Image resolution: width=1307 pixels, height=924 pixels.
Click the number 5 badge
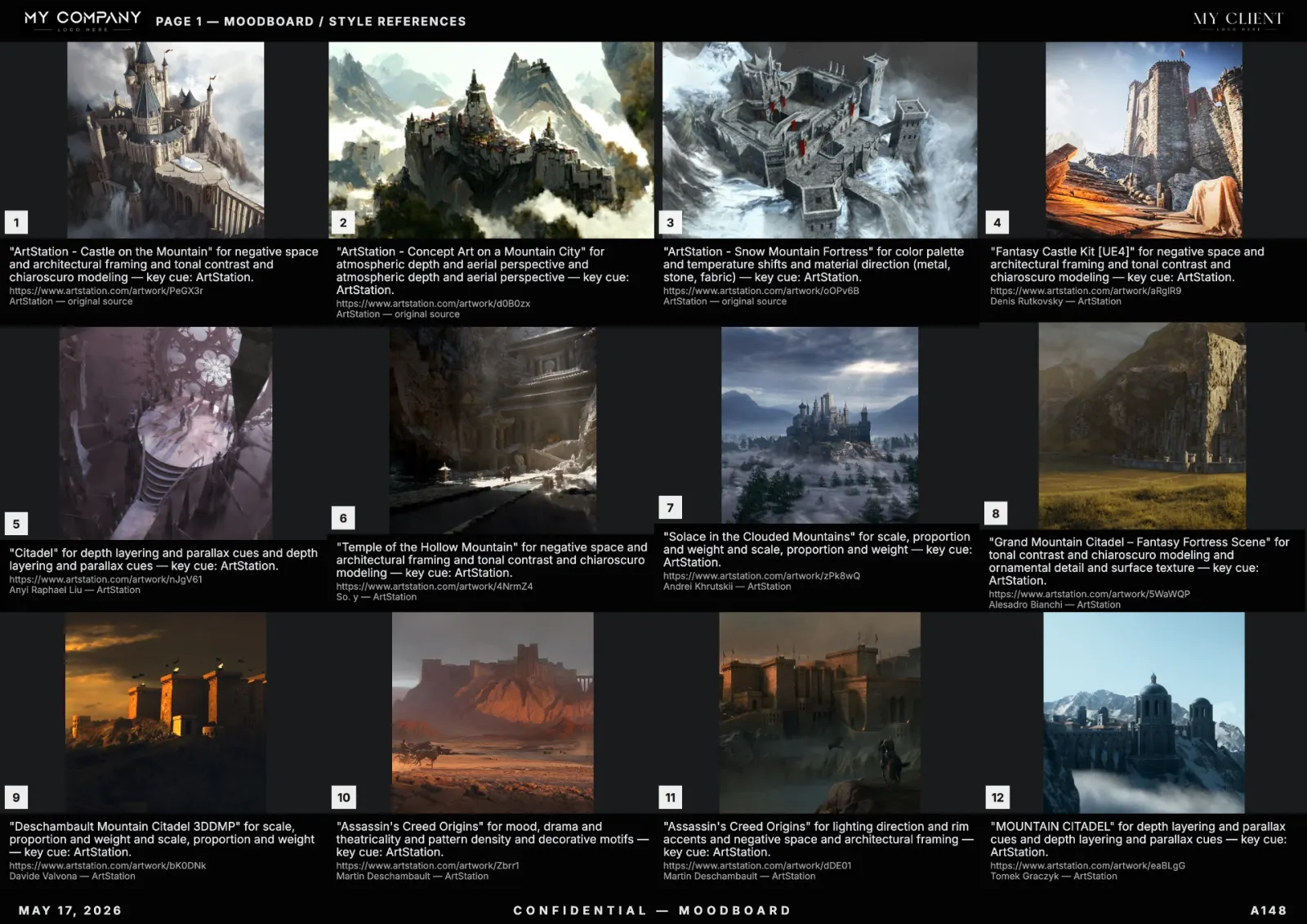point(16,524)
